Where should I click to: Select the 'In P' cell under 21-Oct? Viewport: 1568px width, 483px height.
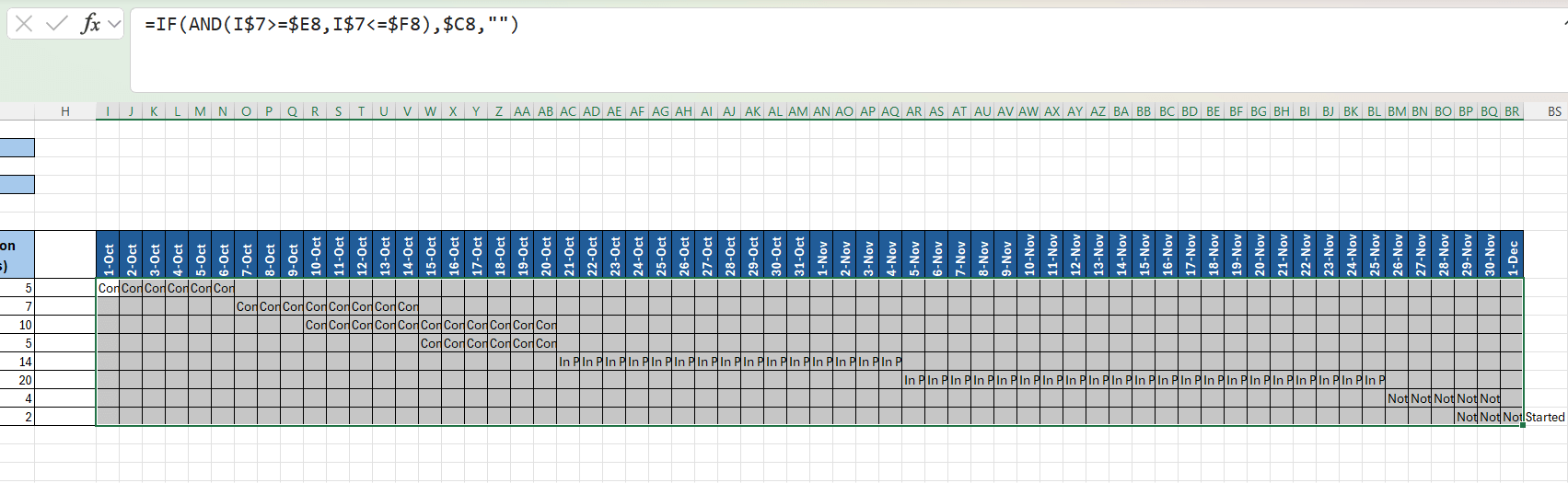click(568, 362)
